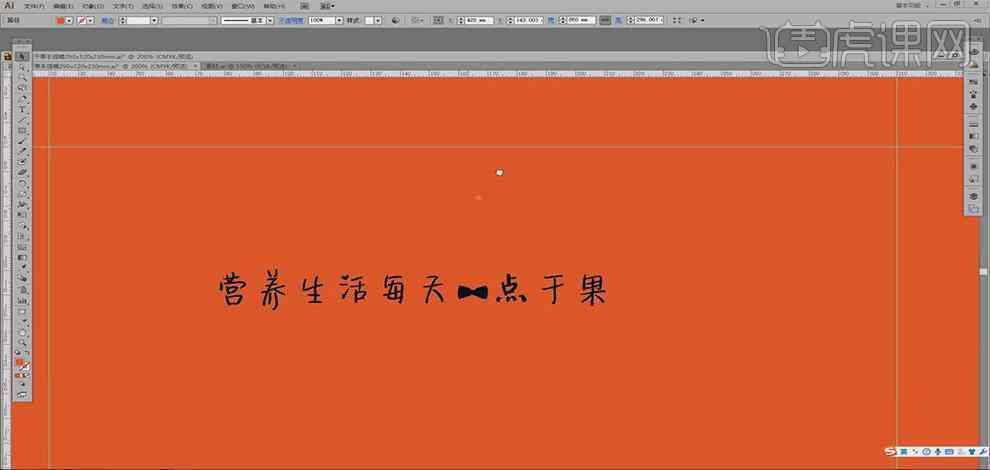Image resolution: width=990 pixels, height=470 pixels.
Task: Select the Direct Selection tool
Action: pos(23,67)
